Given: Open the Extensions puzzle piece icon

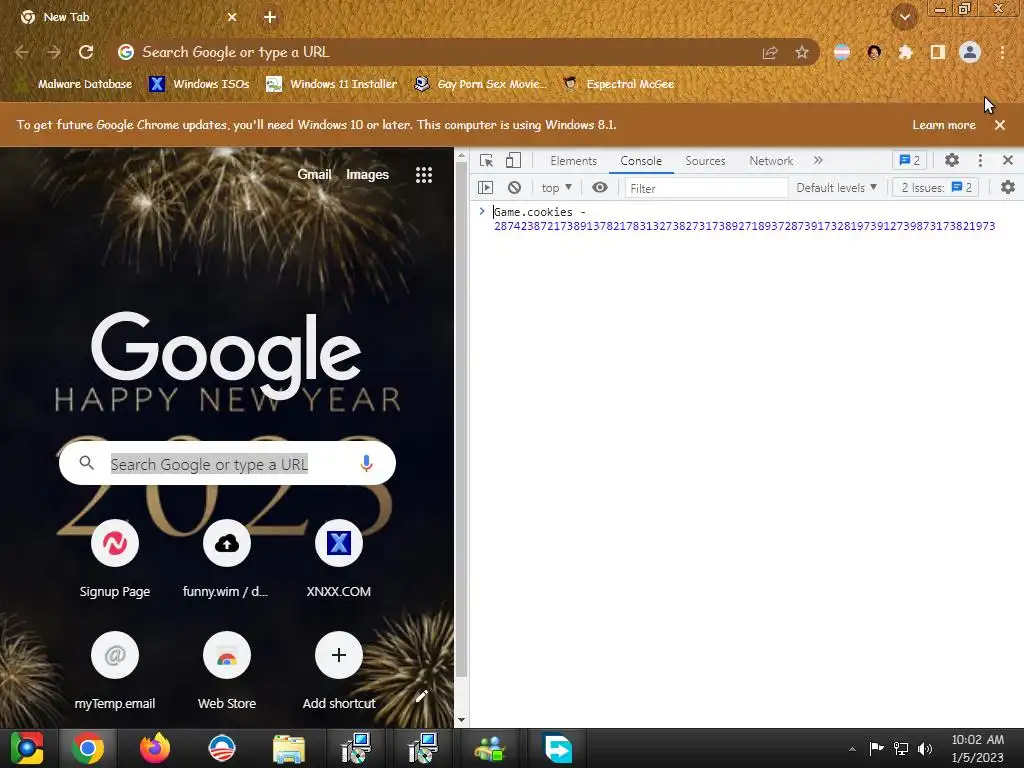Looking at the screenshot, I should 905,52.
